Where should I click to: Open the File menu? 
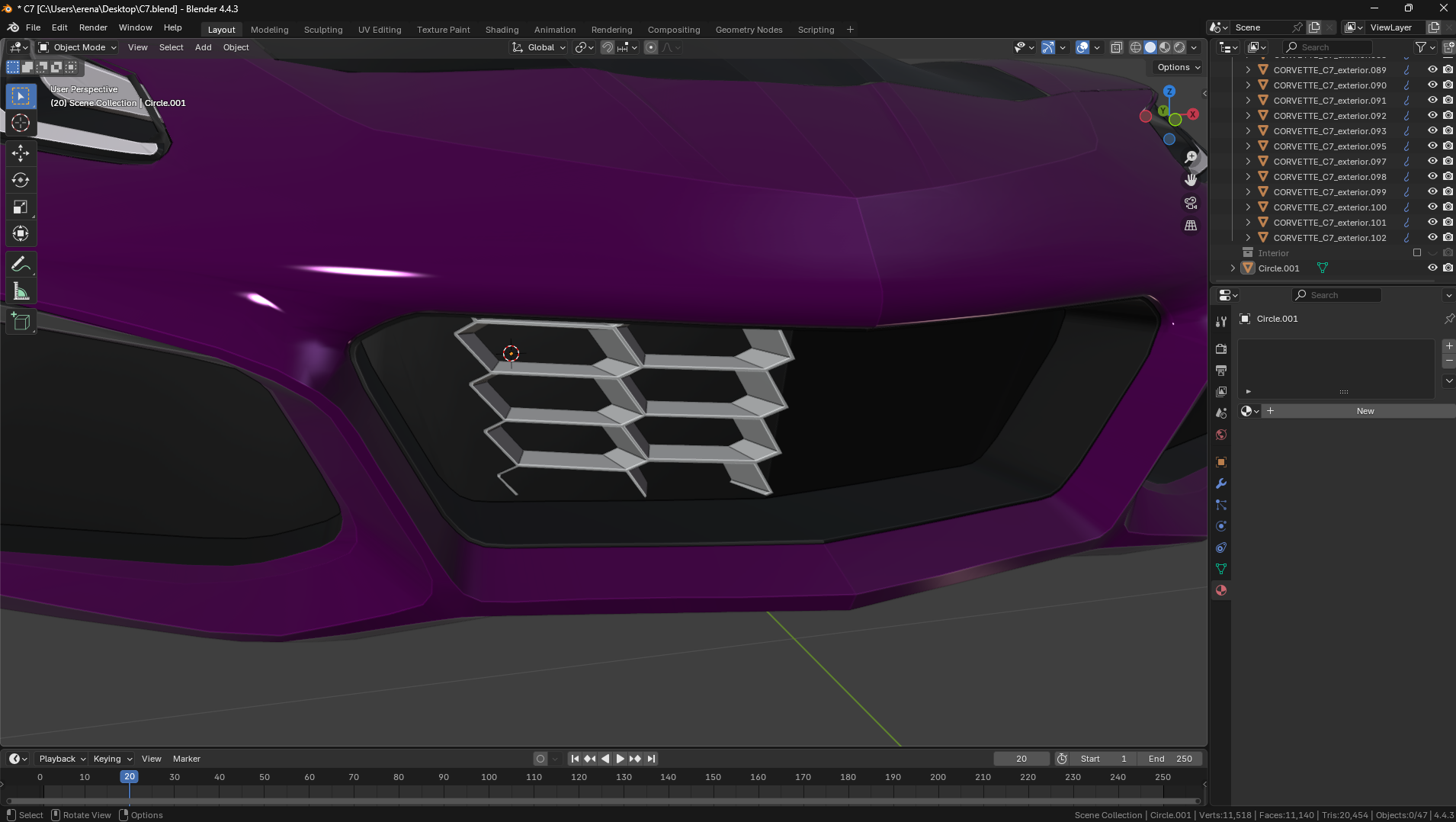33,27
